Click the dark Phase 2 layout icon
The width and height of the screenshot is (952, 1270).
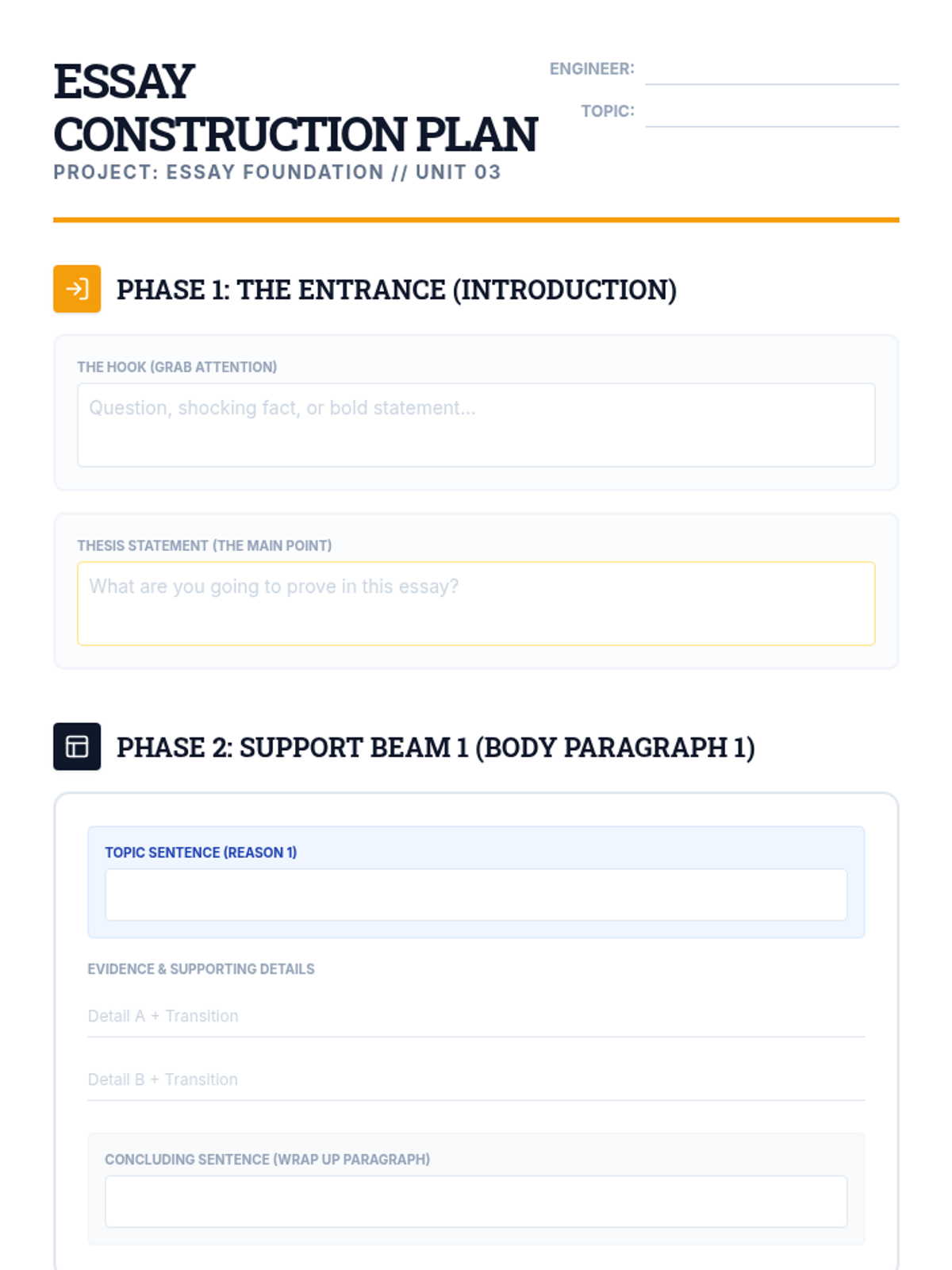tap(77, 746)
